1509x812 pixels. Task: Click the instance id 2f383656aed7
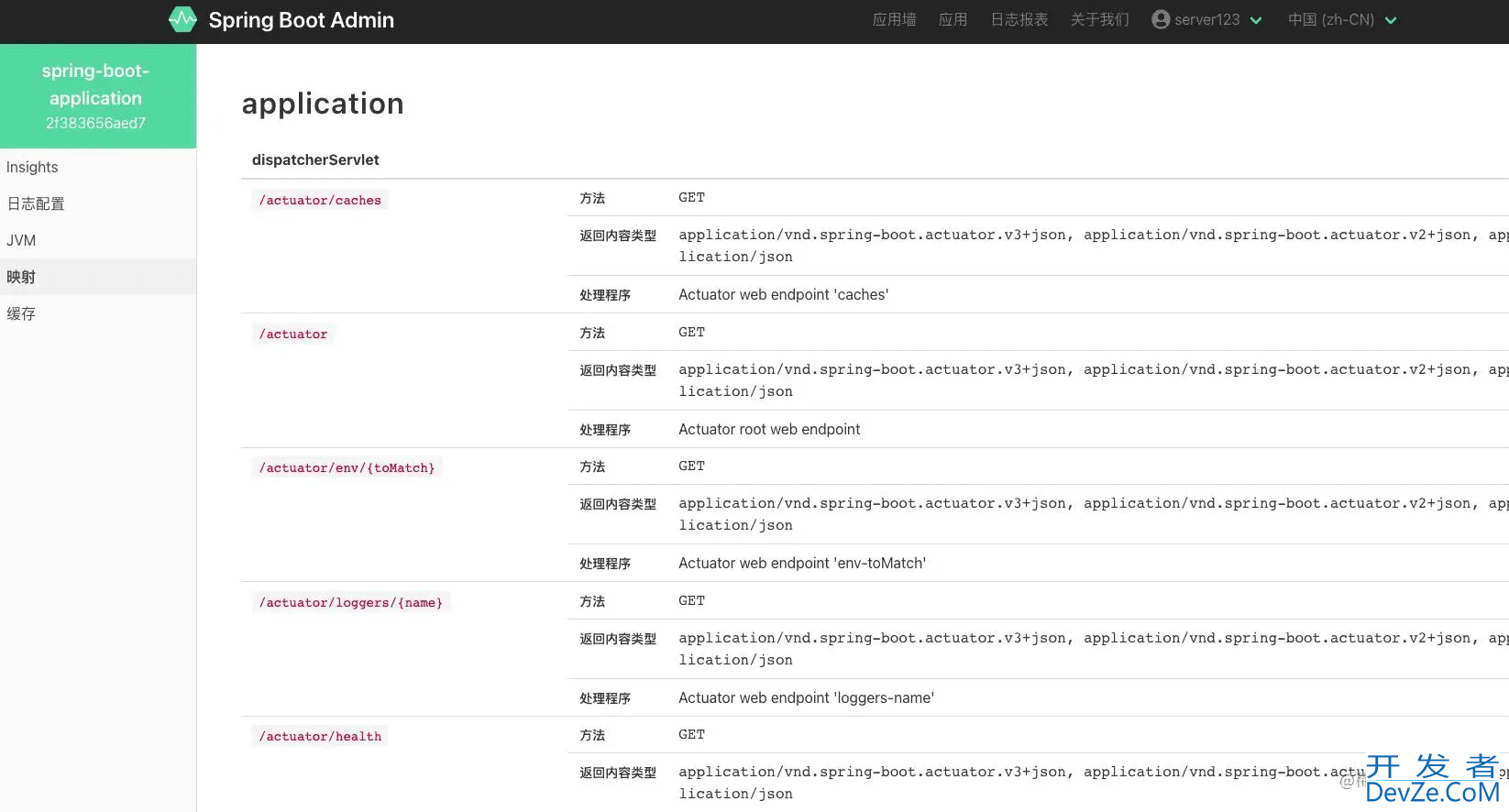click(95, 123)
